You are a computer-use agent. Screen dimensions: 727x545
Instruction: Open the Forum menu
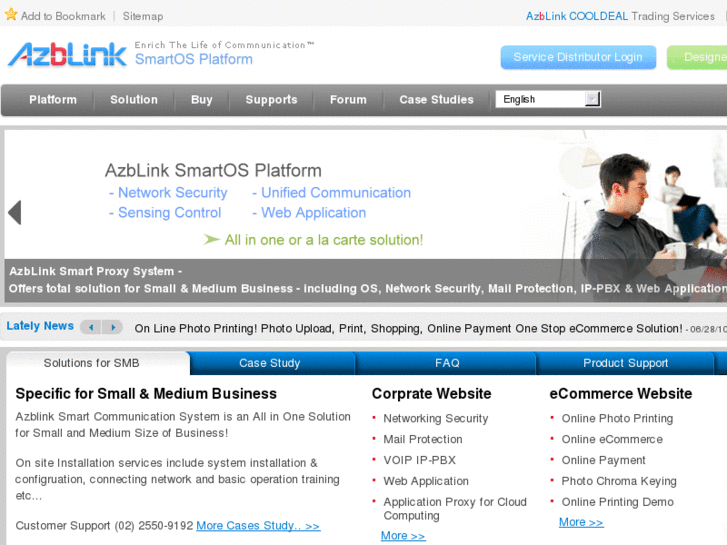coord(348,100)
